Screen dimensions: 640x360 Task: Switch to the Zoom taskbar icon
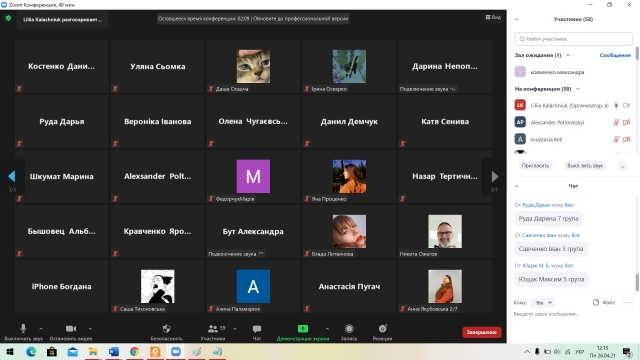coord(176,351)
